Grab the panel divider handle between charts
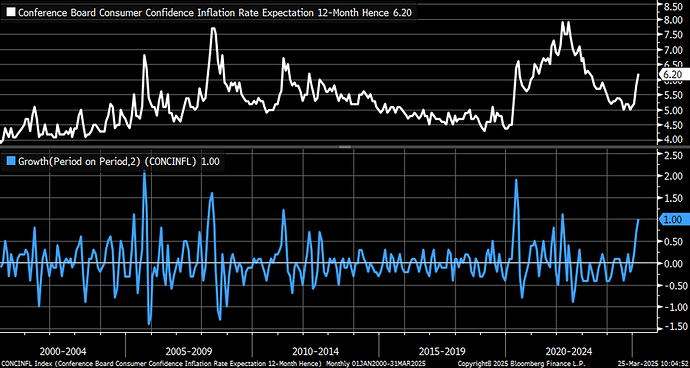This screenshot has height=368, width=690. coord(345,147)
